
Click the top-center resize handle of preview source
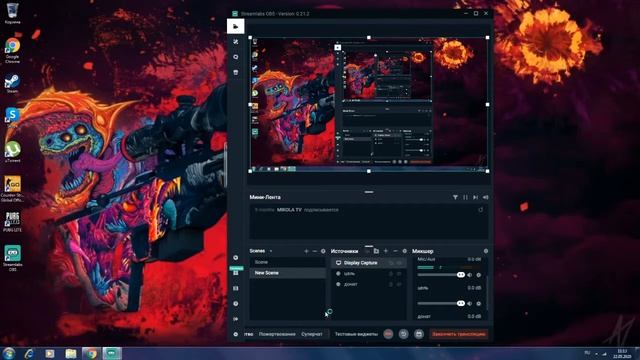[369, 38]
